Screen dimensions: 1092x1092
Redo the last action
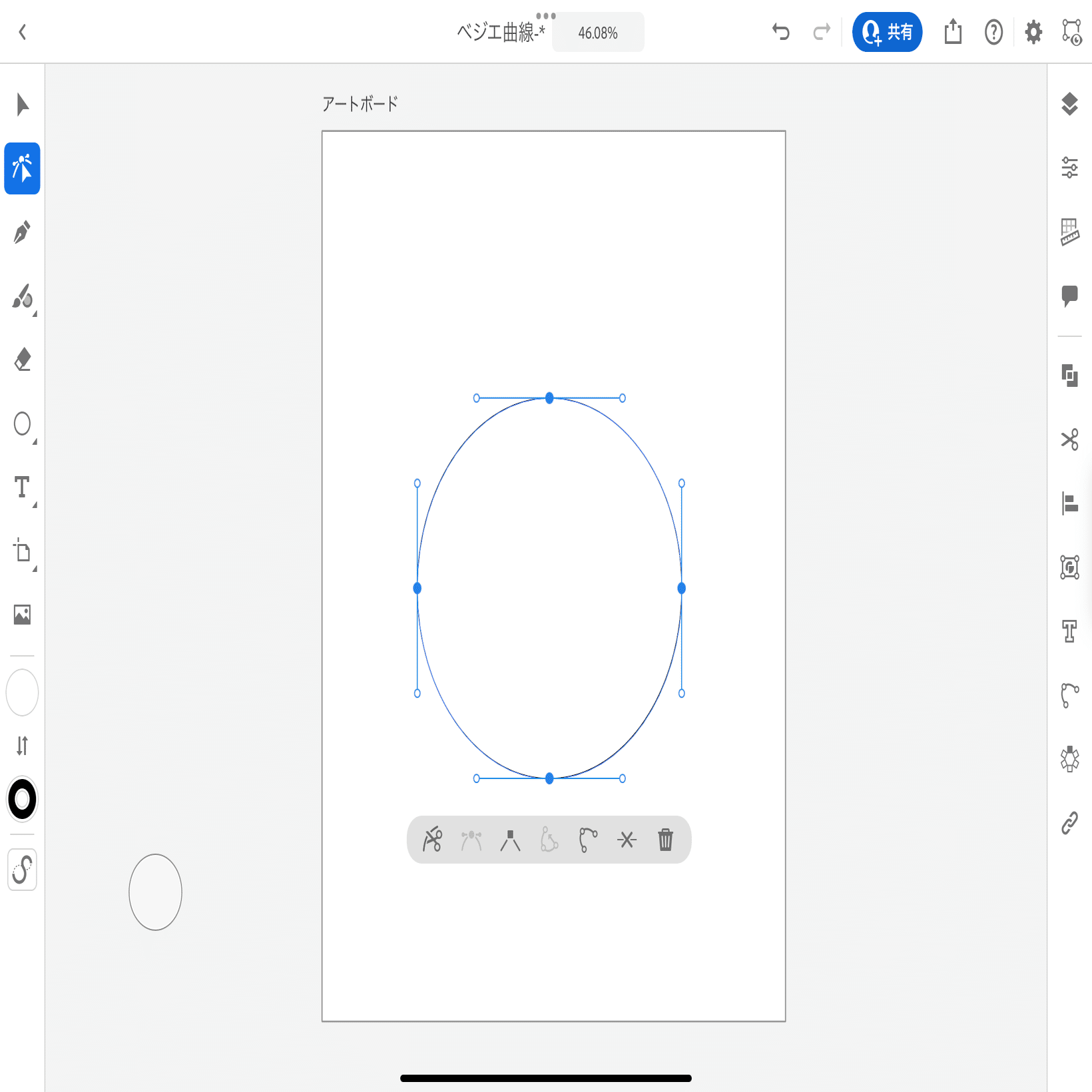coord(822,32)
